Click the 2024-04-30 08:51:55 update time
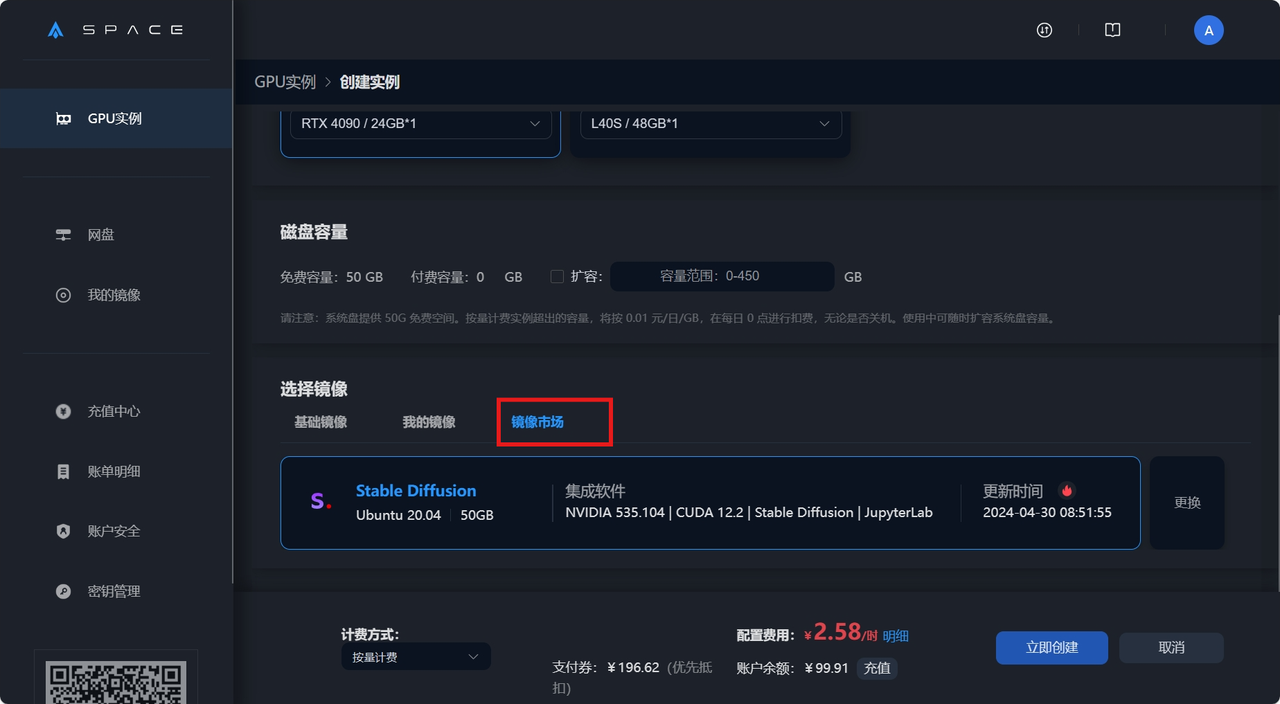 tap(1048, 513)
